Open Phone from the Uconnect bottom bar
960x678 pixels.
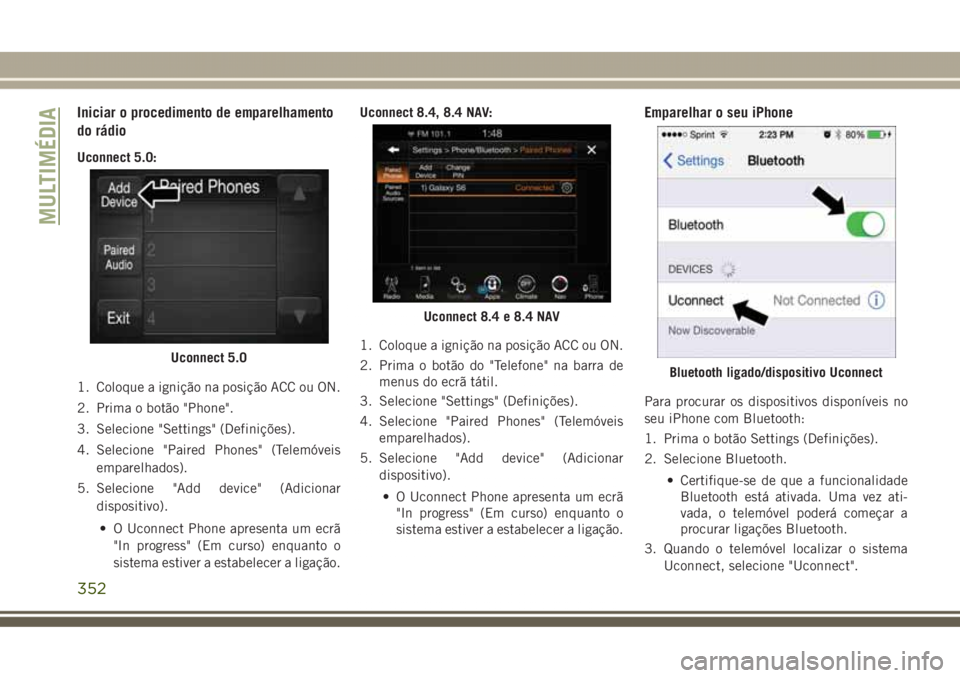click(x=593, y=287)
